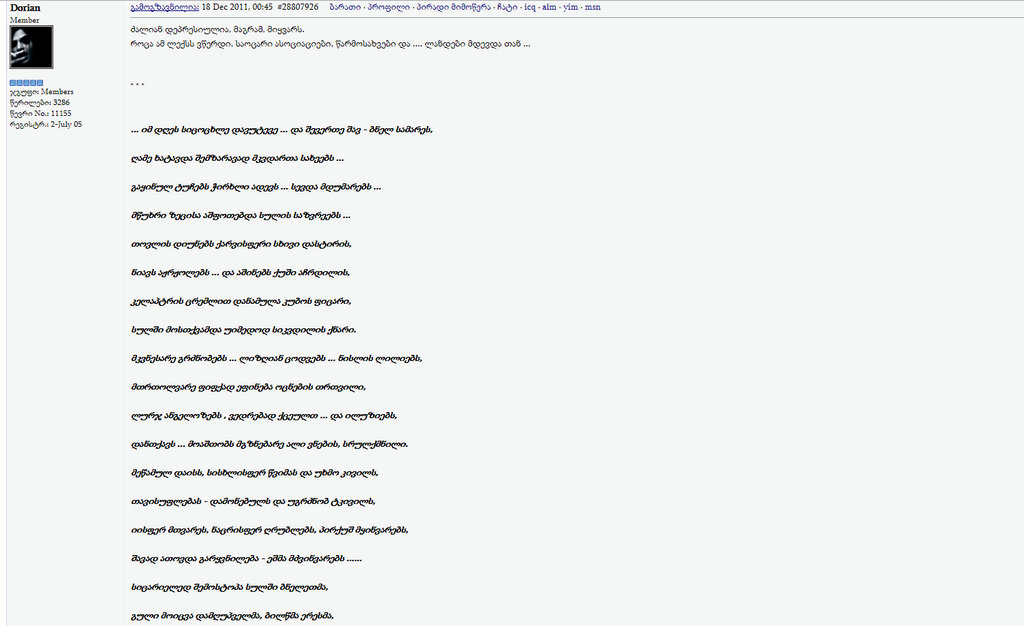Click the '18 Dec 2011, 00:45' timestamp
The image size is (1024, 626).
coord(237,7)
